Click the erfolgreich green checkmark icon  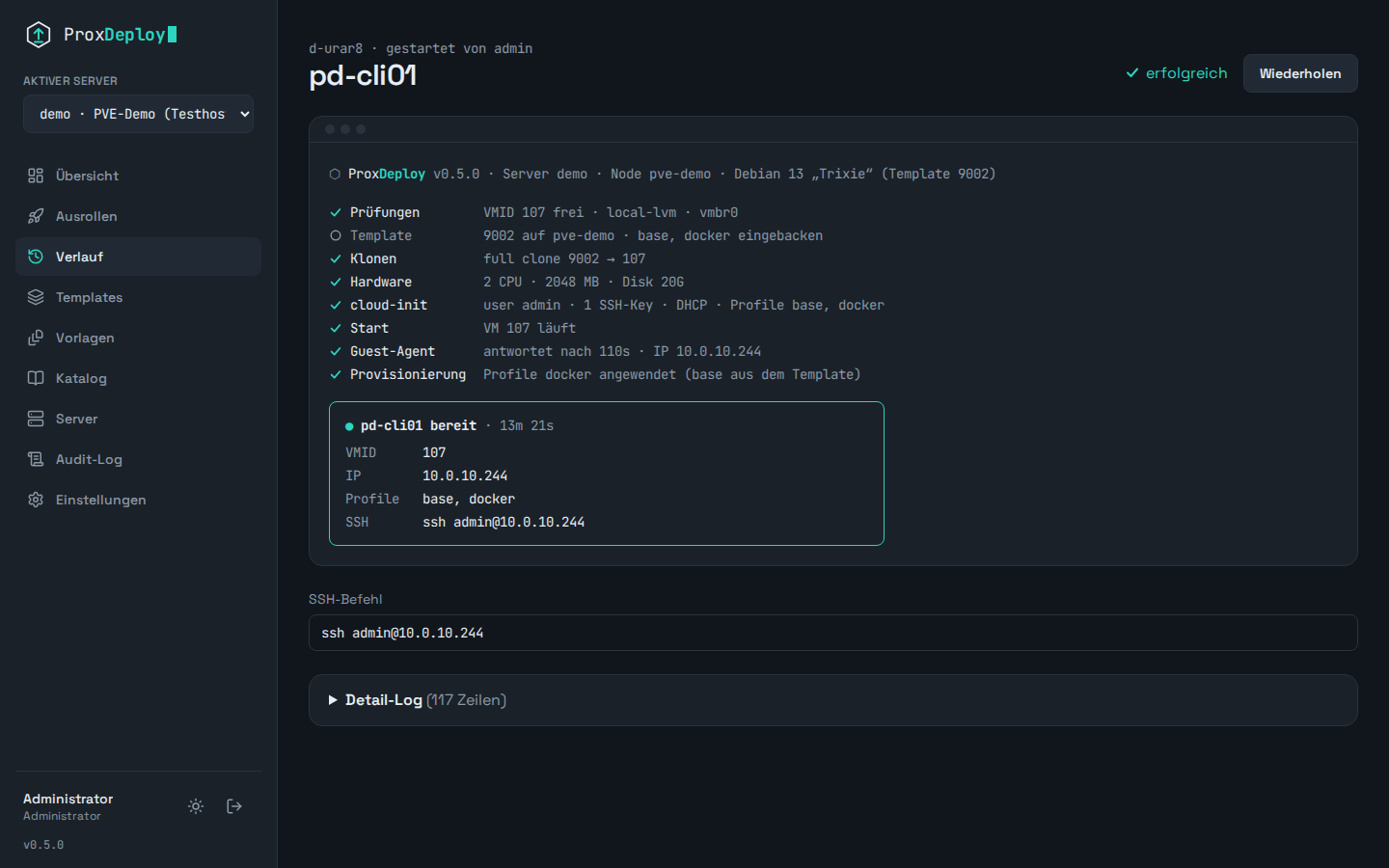point(1132,73)
